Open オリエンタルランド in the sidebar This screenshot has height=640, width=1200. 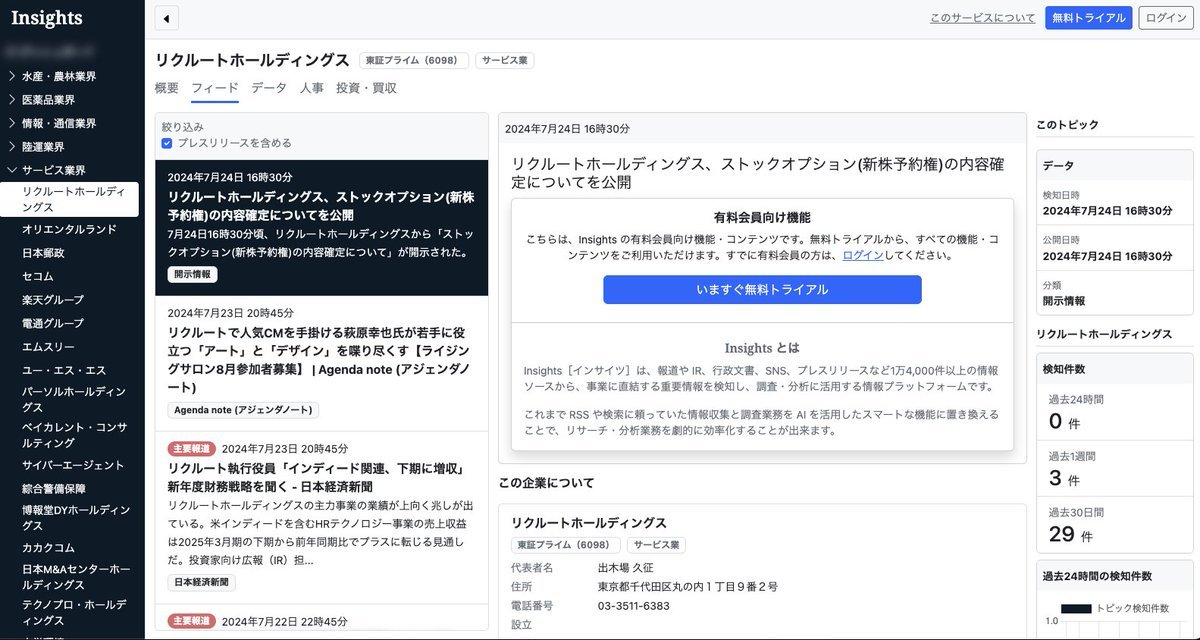(69, 230)
